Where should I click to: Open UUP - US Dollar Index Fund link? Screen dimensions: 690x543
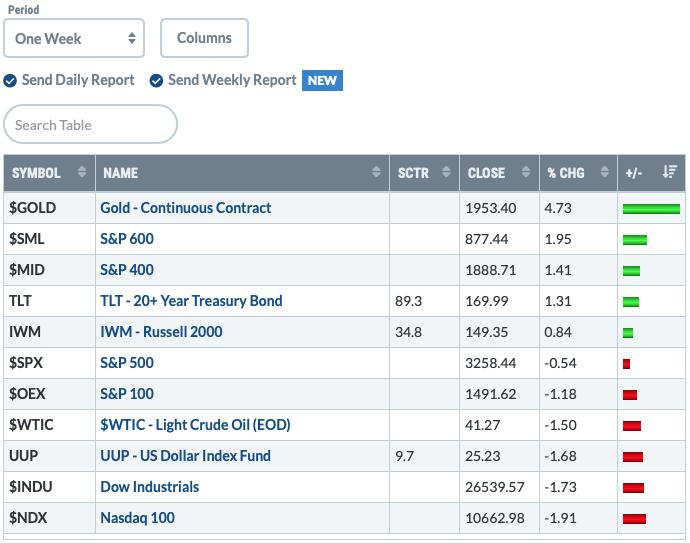[x=186, y=455]
